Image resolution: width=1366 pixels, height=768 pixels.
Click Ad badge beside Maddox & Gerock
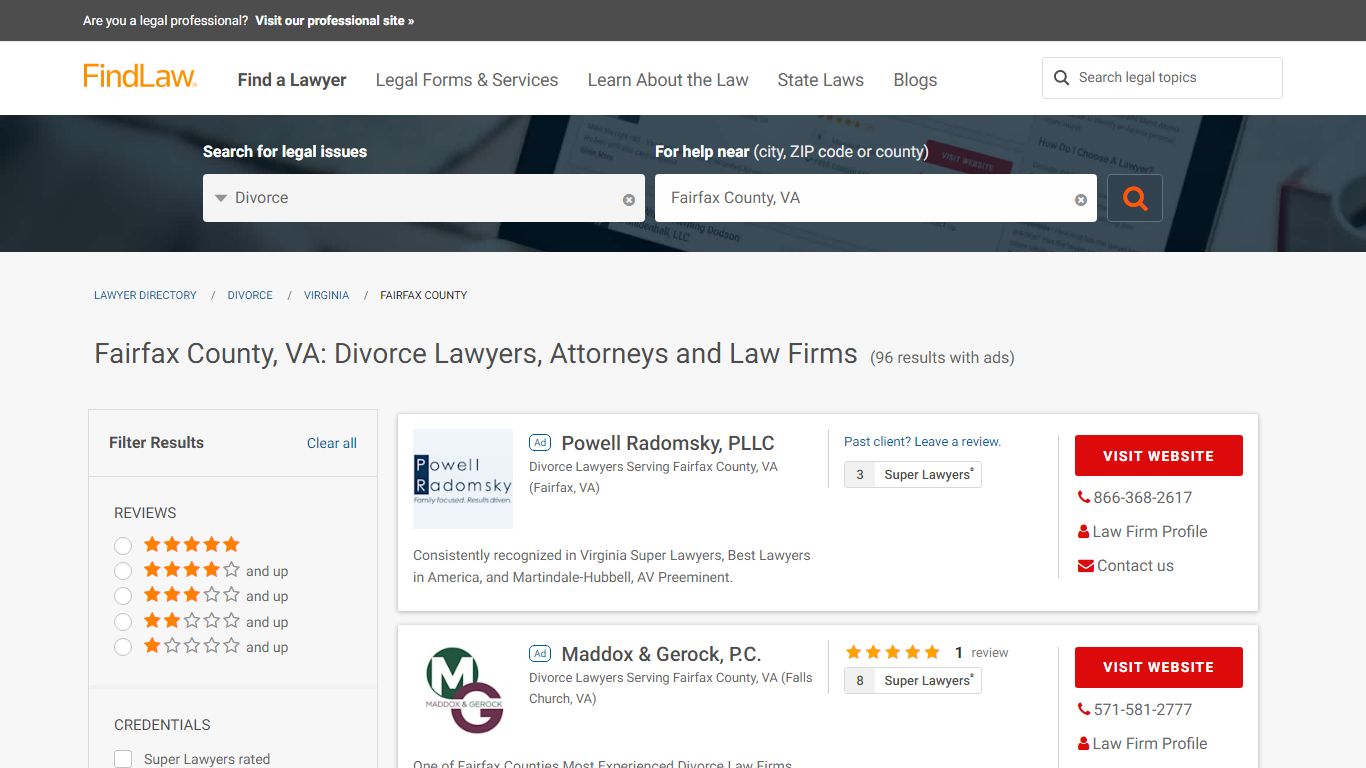tap(540, 654)
